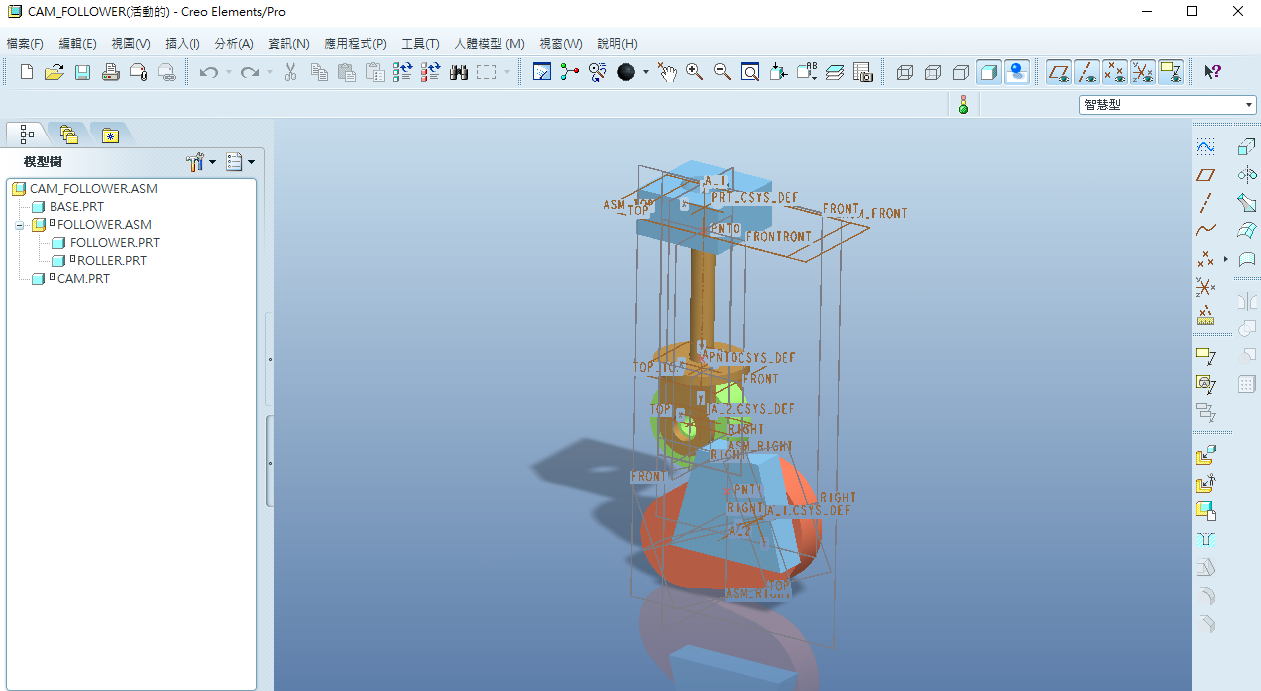The width and height of the screenshot is (1261, 691).
Task: Open the Layers stack icon
Action: click(x=835, y=72)
